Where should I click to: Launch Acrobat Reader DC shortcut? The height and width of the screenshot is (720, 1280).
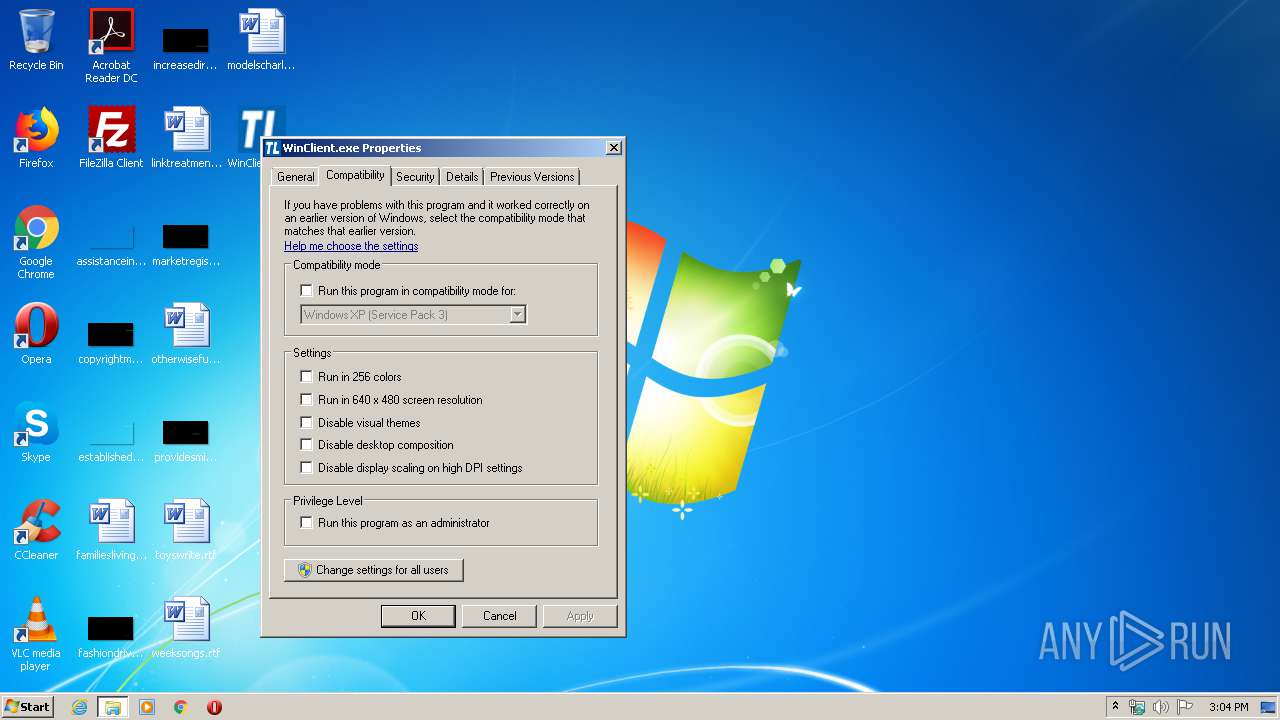(x=111, y=45)
